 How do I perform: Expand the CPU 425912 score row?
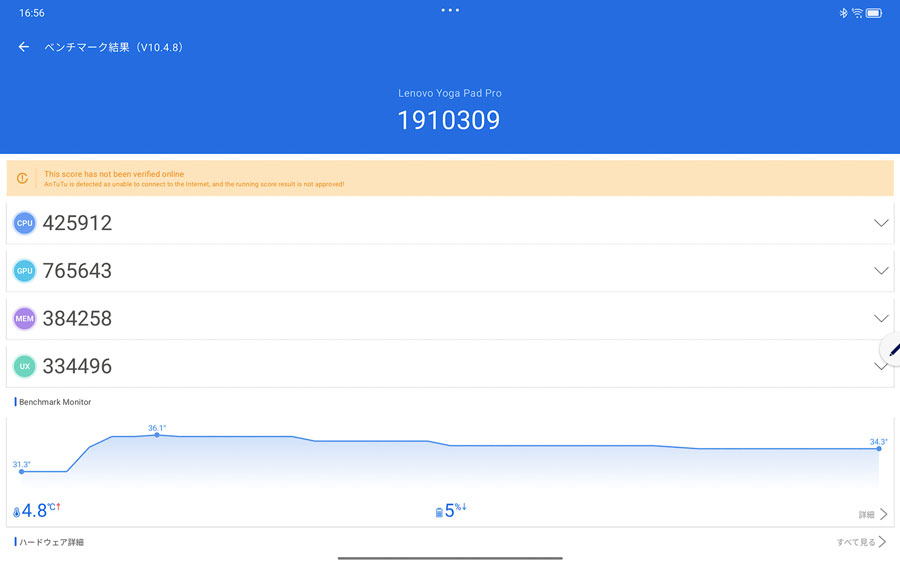[x=450, y=223]
